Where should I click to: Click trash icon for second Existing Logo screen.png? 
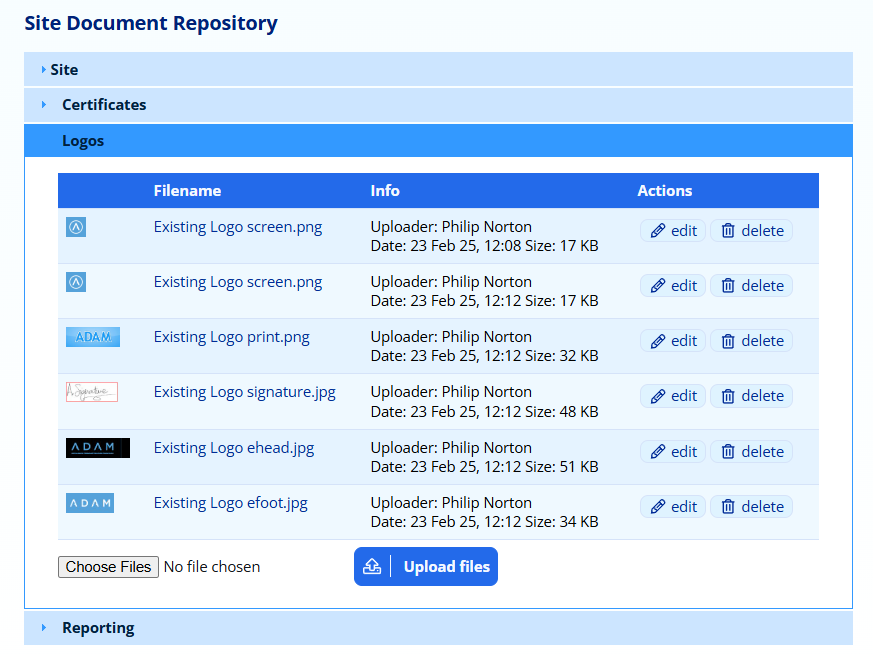tap(728, 286)
